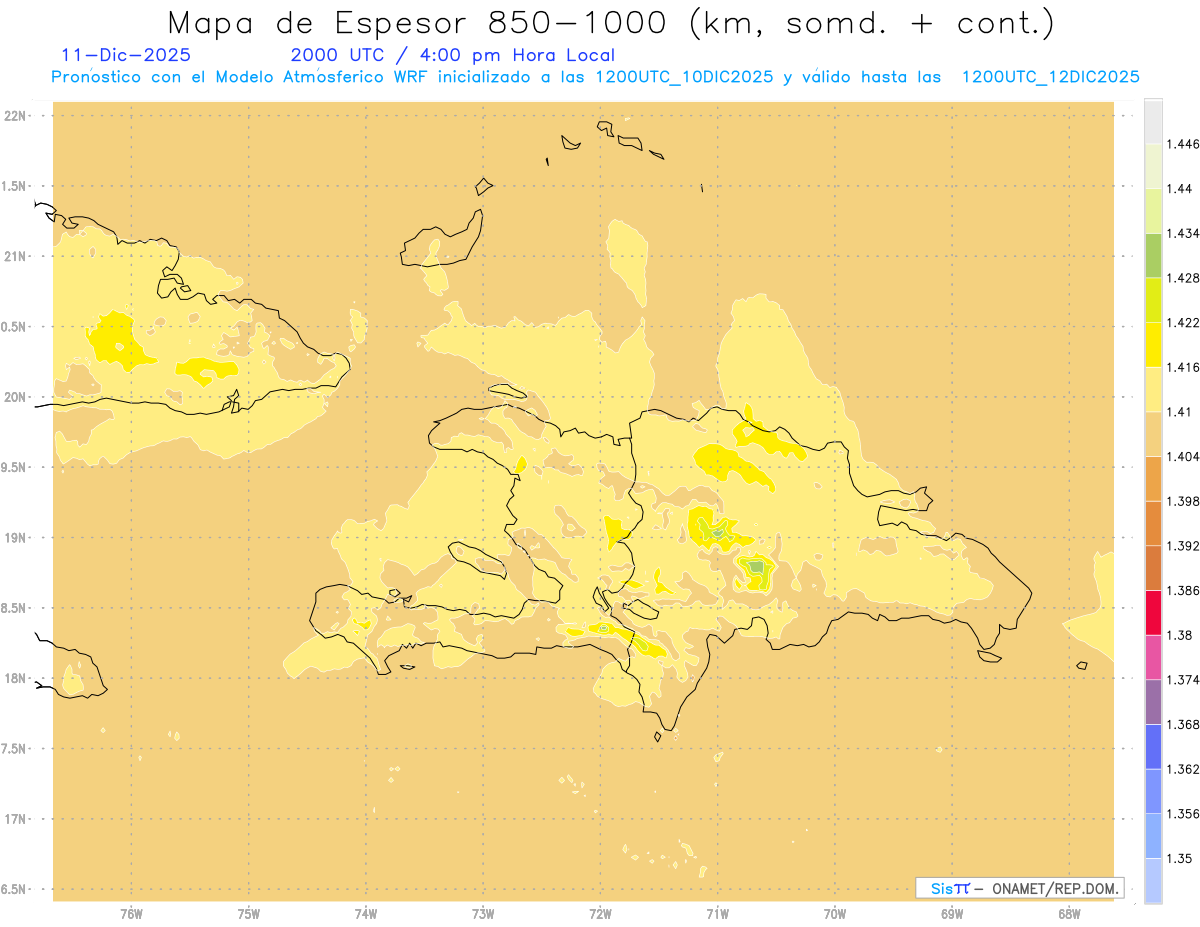Click the 19N latitude axis label
Image resolution: width=1200 pixels, height=927 pixels.
15,537
